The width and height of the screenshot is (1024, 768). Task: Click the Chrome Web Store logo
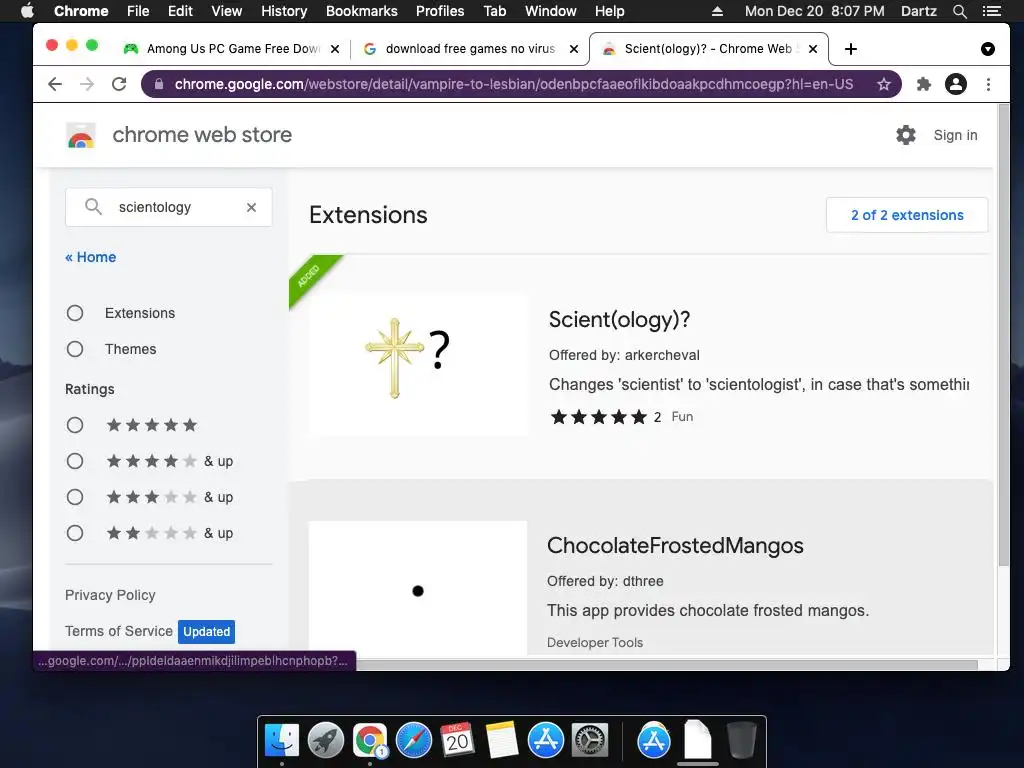(81, 135)
